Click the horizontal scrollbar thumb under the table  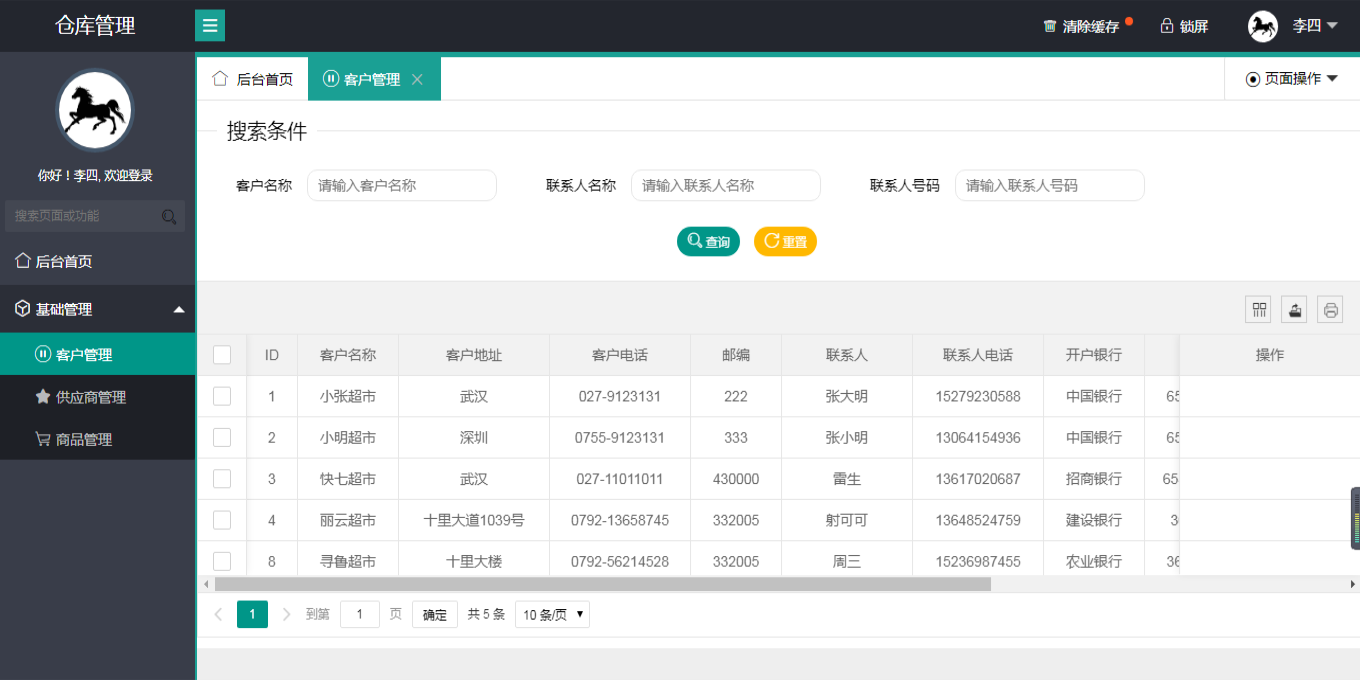pyautogui.click(x=602, y=584)
